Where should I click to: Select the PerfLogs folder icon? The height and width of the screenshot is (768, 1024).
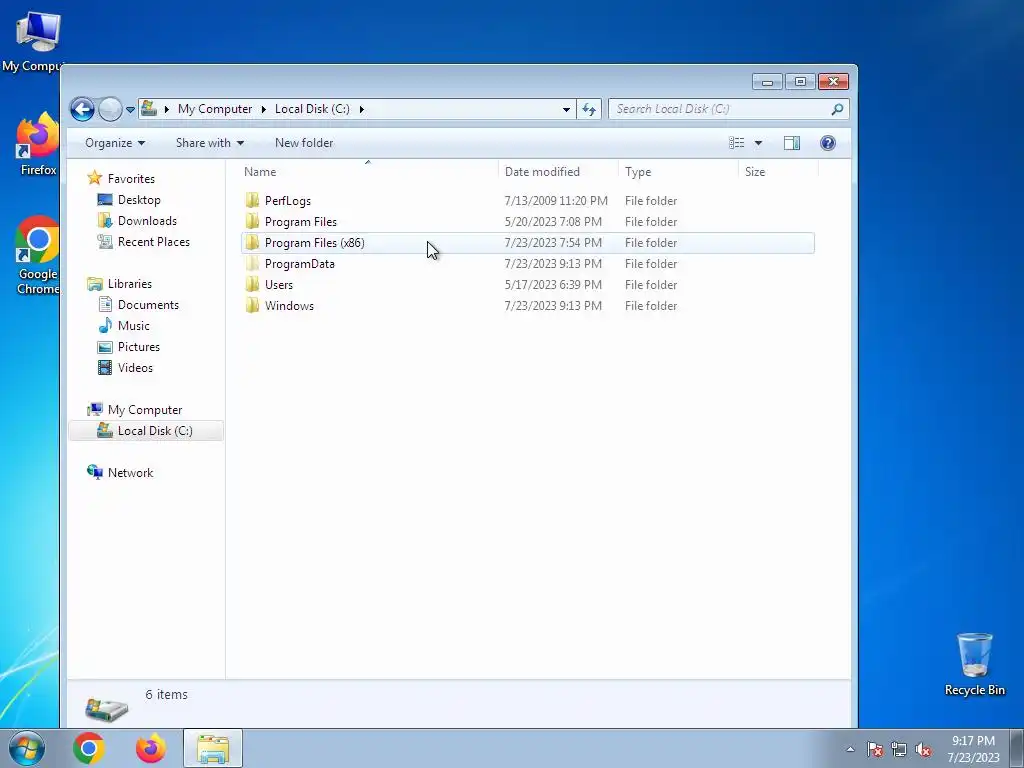[x=252, y=200]
